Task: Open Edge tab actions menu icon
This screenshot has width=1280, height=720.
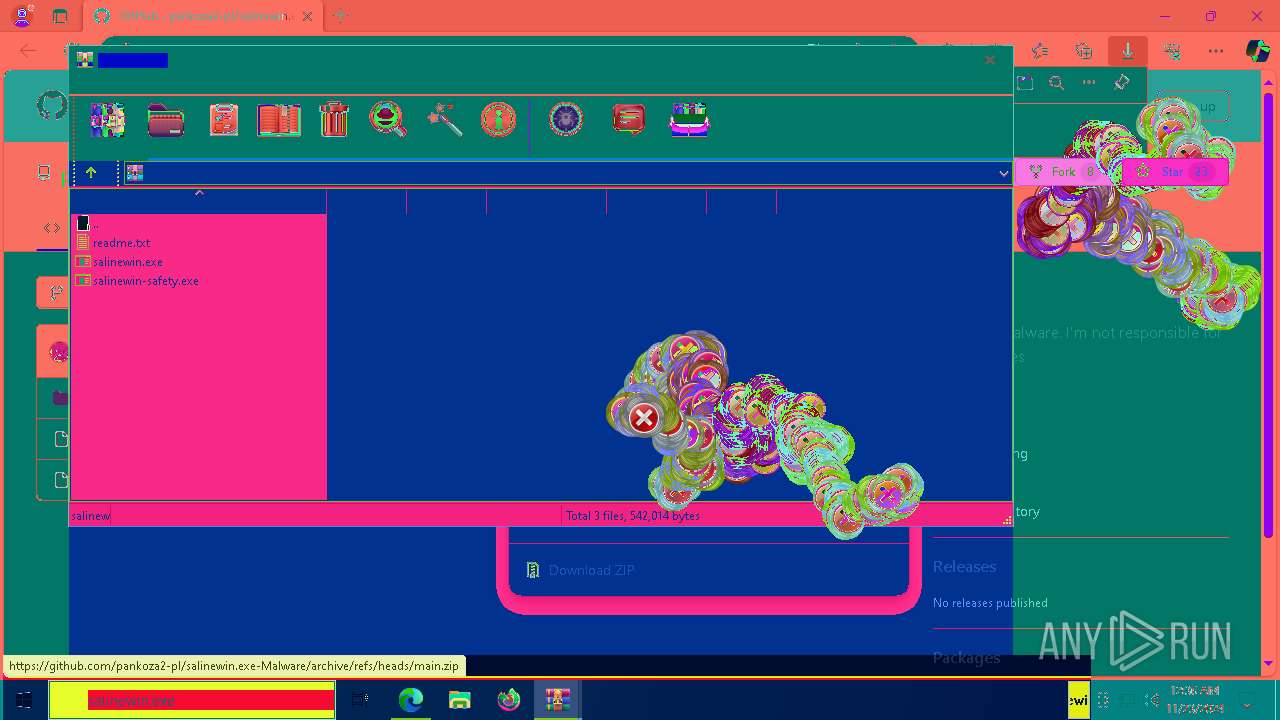Action: coord(59,17)
